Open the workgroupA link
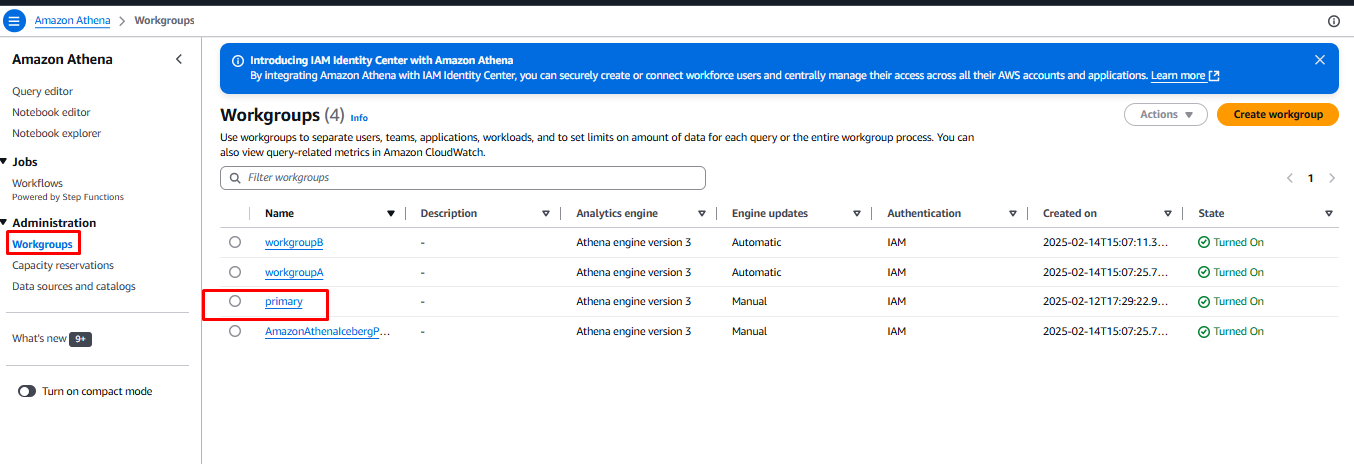The height and width of the screenshot is (464, 1354). 294,272
